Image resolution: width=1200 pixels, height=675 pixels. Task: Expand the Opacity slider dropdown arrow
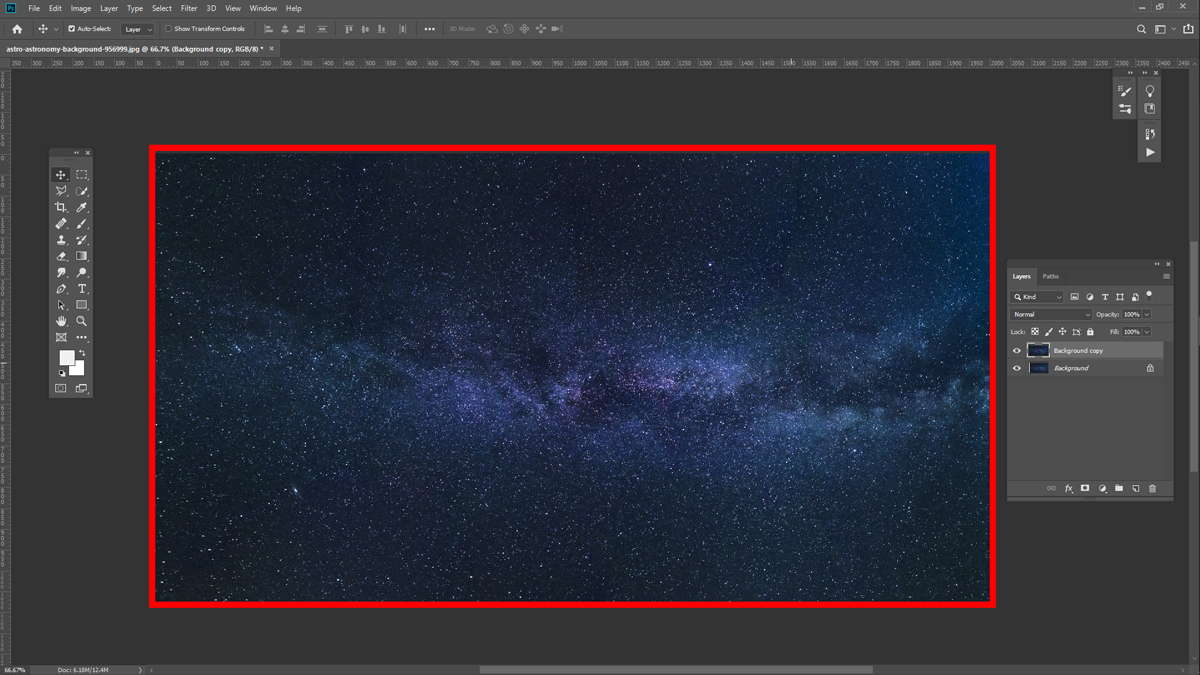pyautogui.click(x=1147, y=315)
